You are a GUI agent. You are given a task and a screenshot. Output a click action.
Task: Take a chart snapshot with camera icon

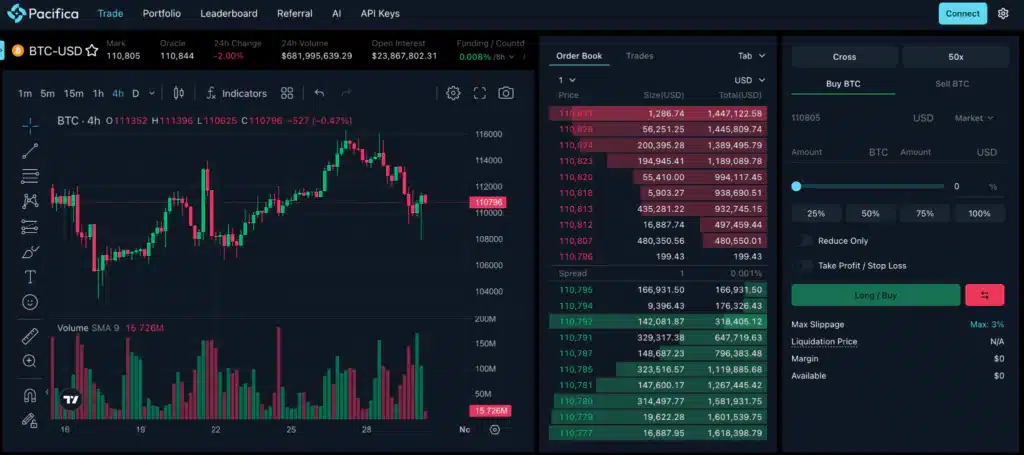coord(506,93)
